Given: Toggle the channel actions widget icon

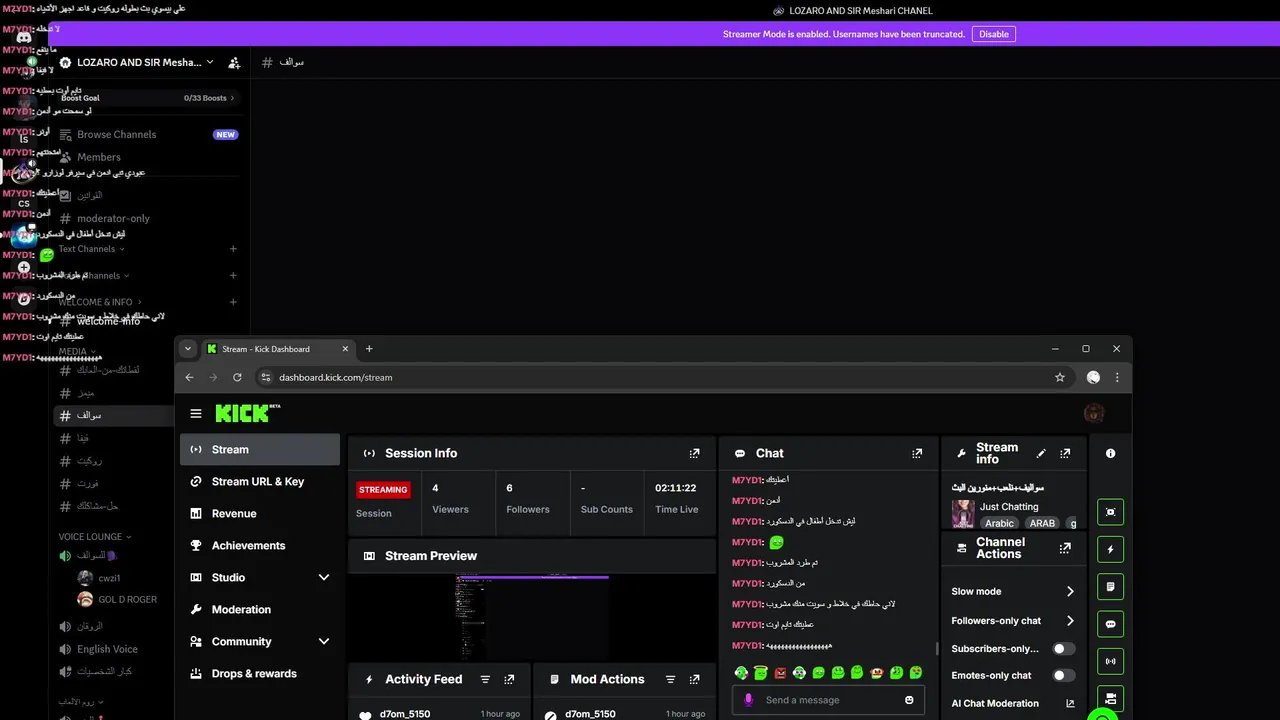Looking at the screenshot, I should point(1110,698).
